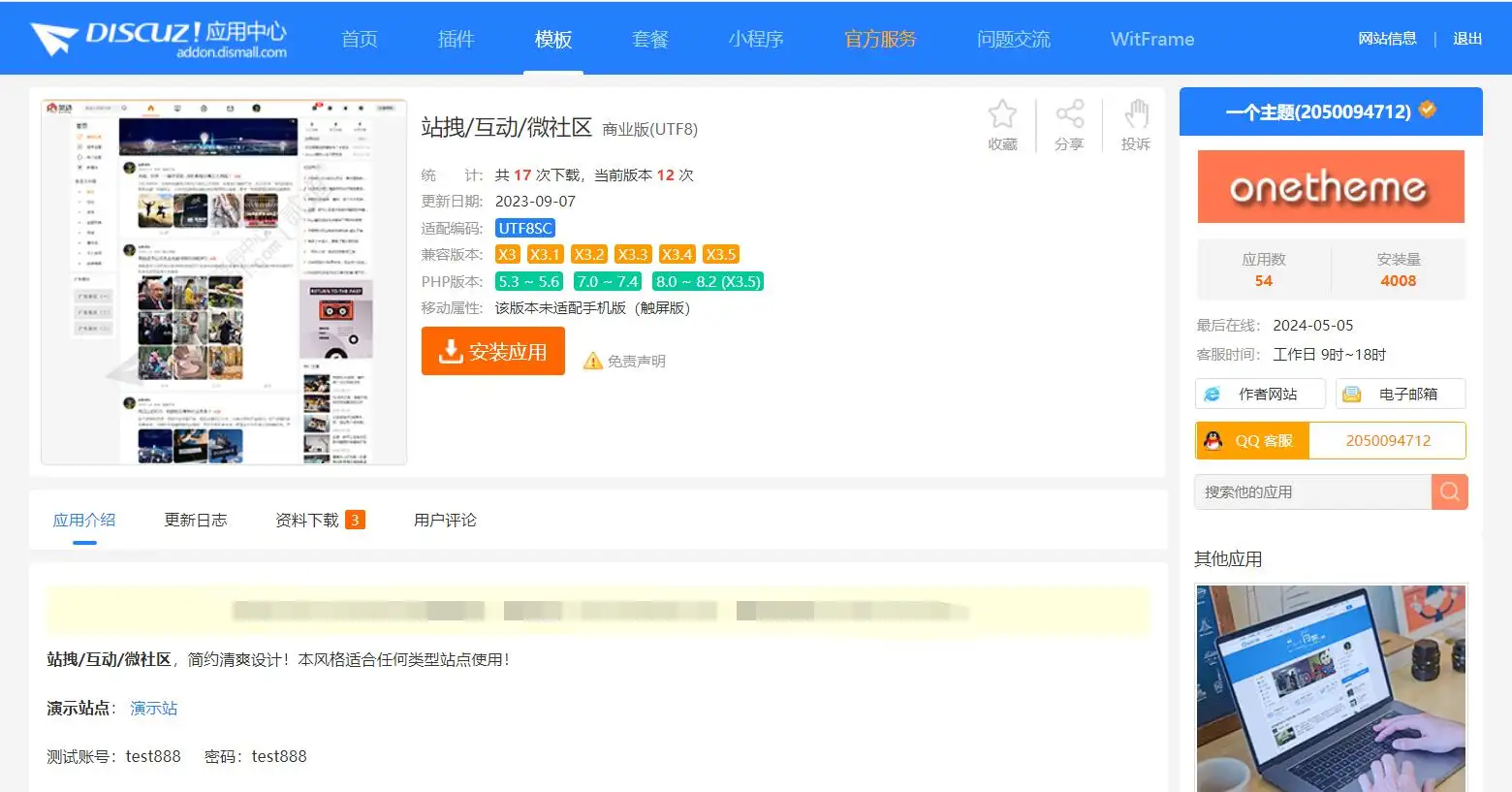This screenshot has width=1512, height=792.
Task: Follow the 演示站 demo link
Action: point(154,708)
